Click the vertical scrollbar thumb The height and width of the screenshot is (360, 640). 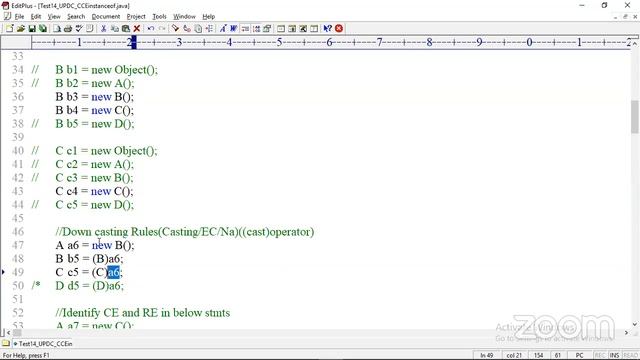634,117
